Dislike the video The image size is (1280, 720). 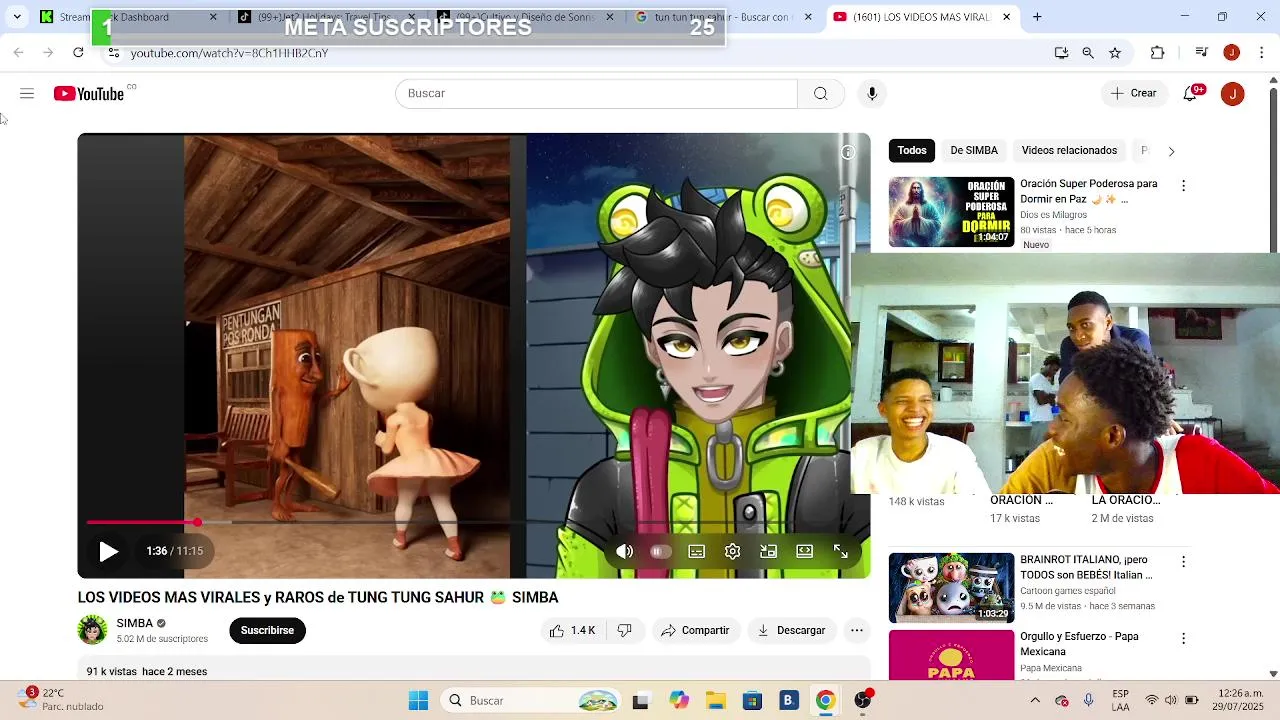pos(625,630)
